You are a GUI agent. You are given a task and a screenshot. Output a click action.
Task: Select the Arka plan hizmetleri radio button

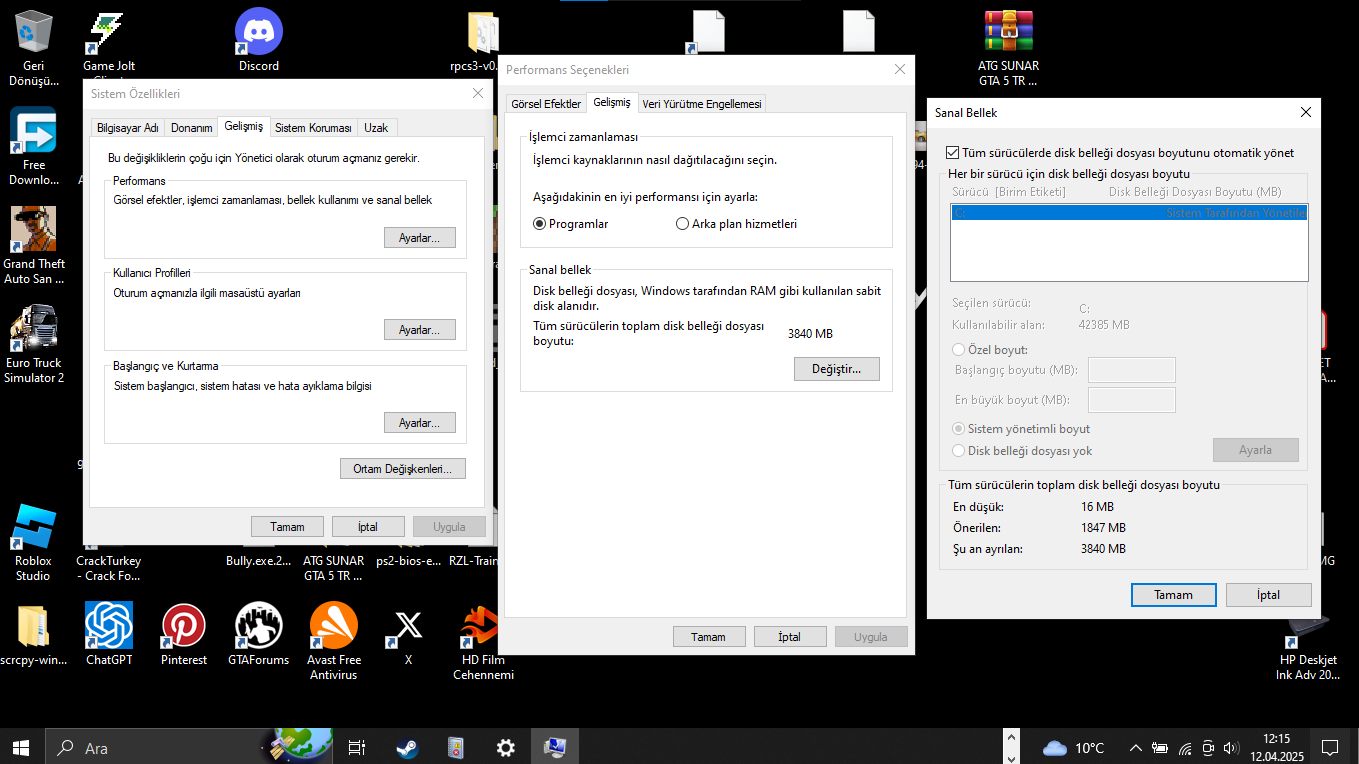[x=683, y=224]
